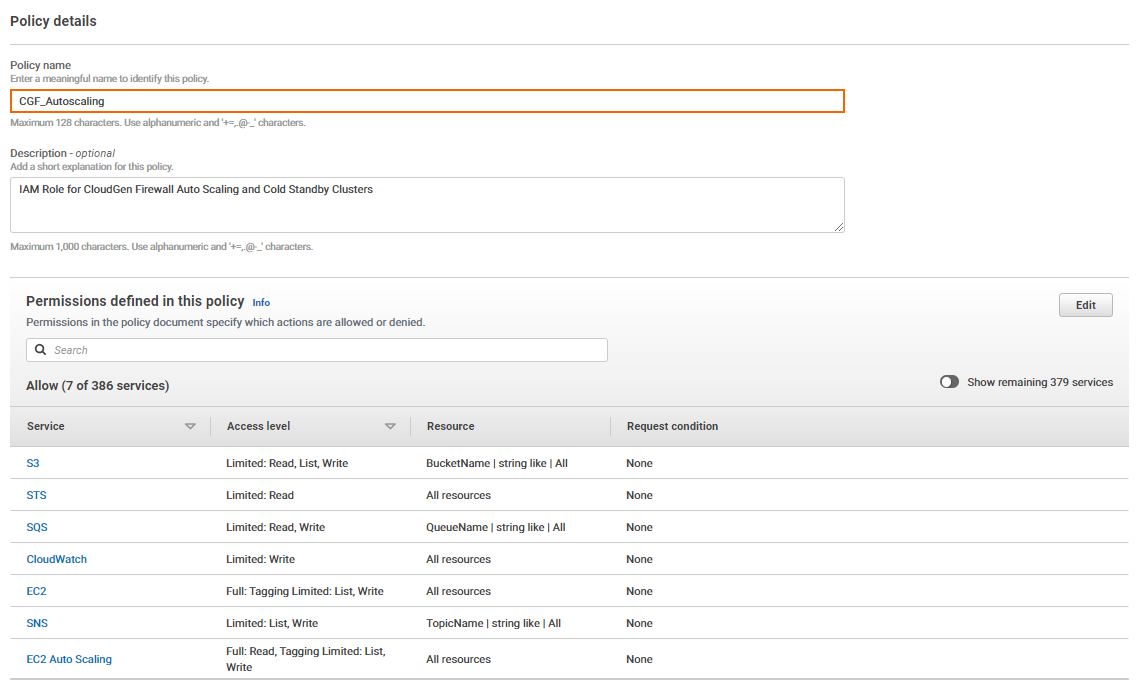Select 'Allow (7 of 386 services)' heading
Viewport: 1146px width, 683px height.
(x=98, y=386)
